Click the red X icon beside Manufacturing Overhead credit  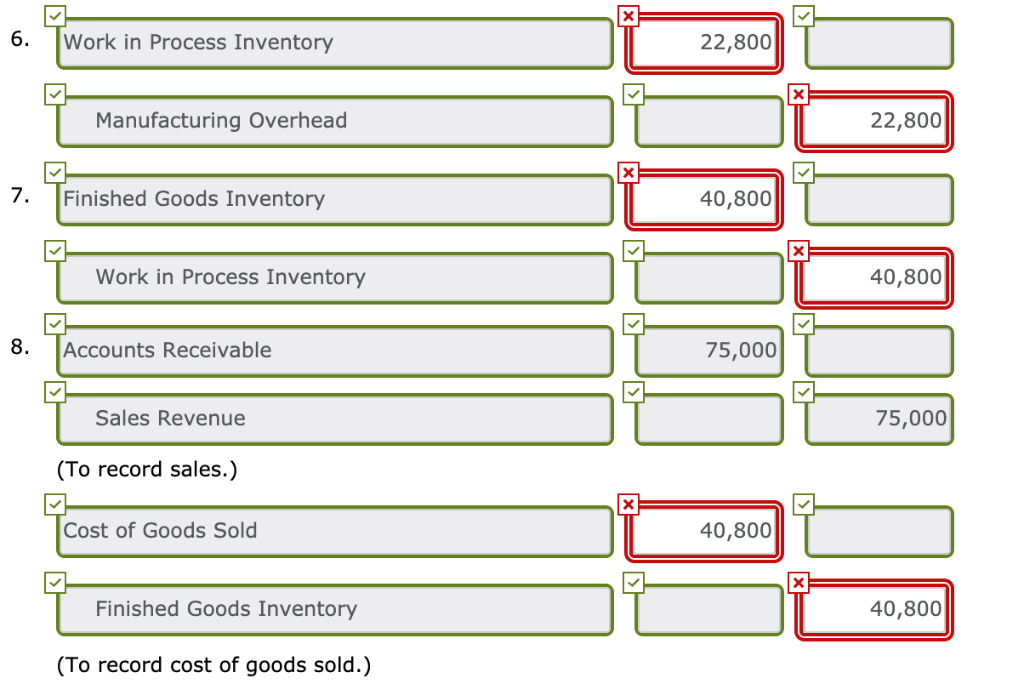tap(798, 94)
